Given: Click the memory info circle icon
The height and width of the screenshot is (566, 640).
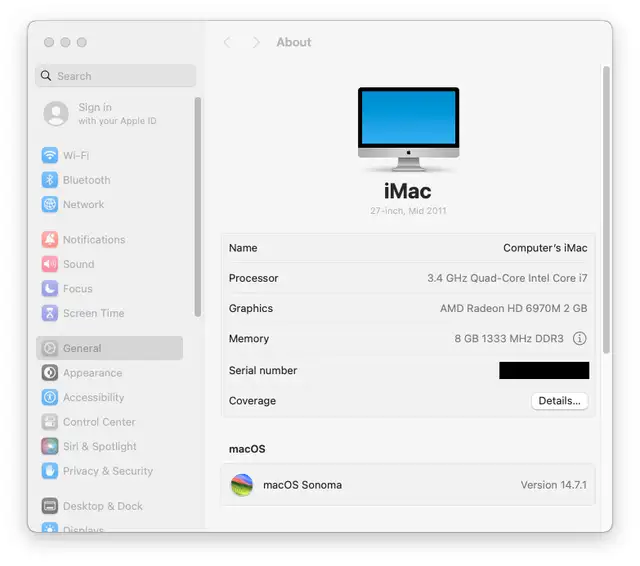Looking at the screenshot, I should (x=580, y=338).
